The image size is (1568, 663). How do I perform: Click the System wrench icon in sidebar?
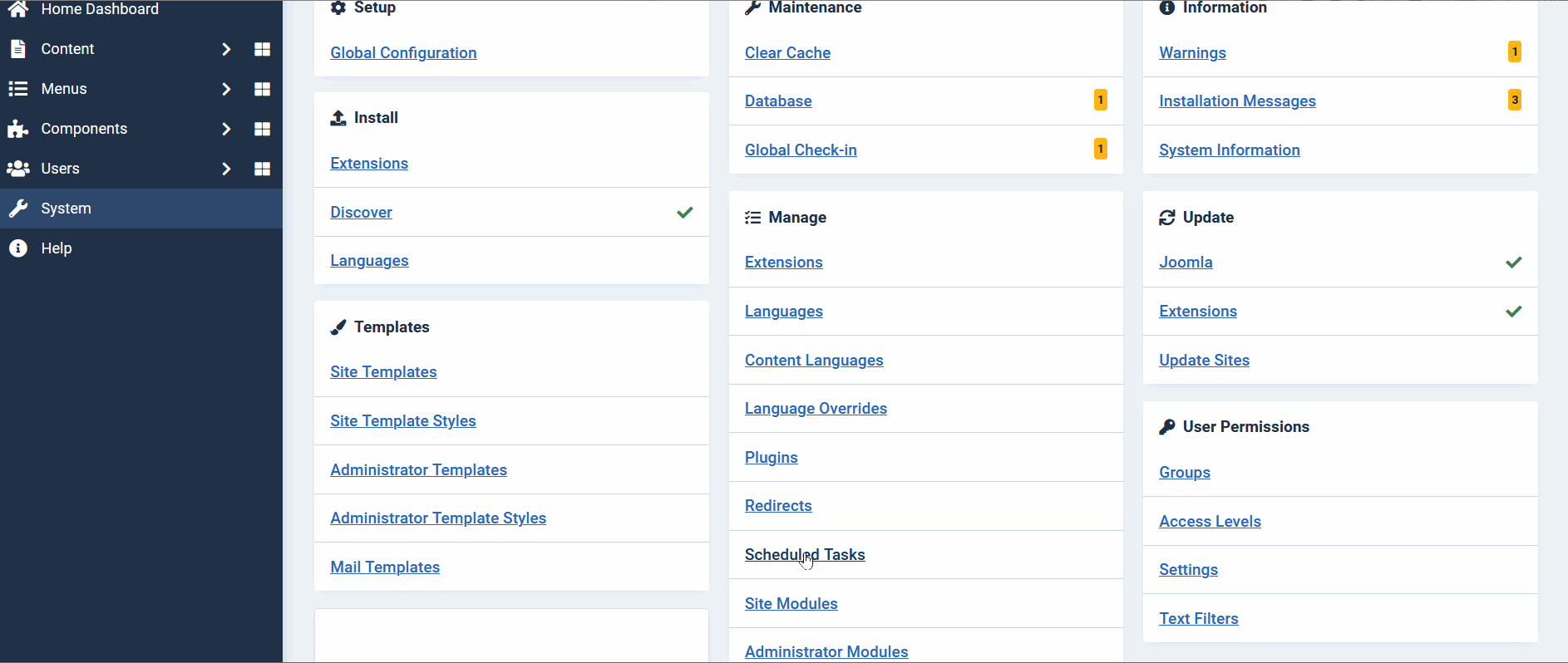click(17, 209)
